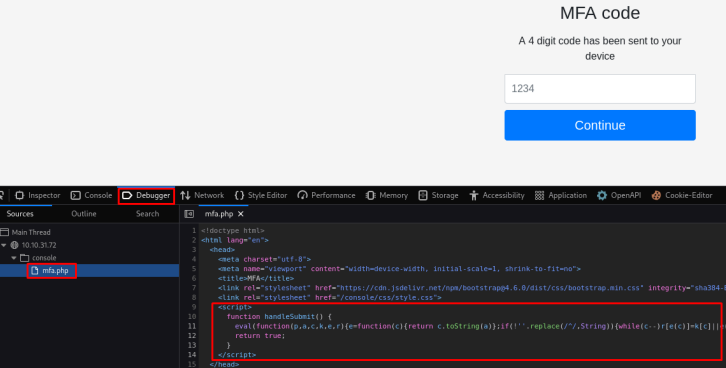The width and height of the screenshot is (726, 368).
Task: Open the Application tab
Action: 561,195
